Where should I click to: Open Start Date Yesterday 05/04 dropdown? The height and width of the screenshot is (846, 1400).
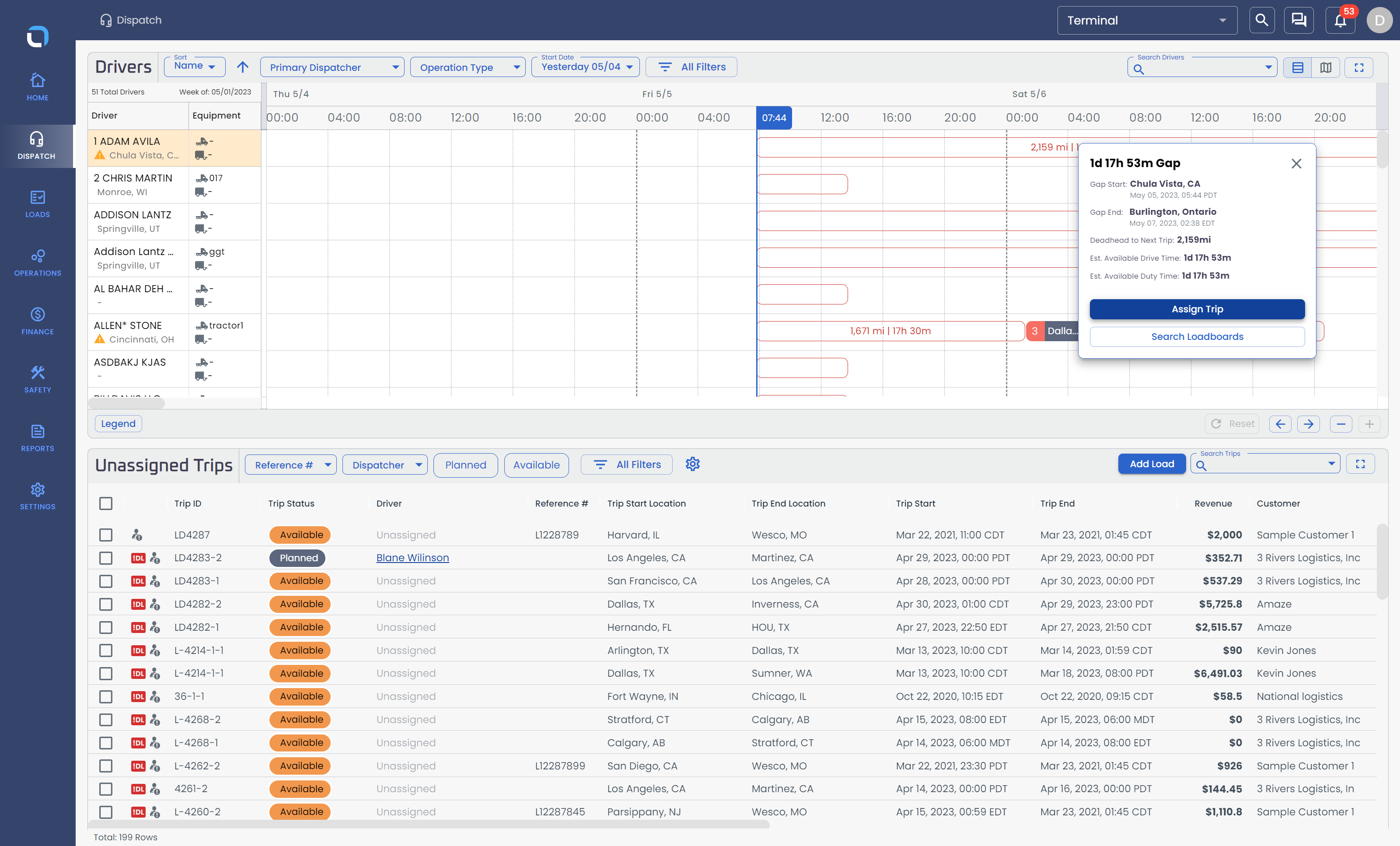pyautogui.click(x=586, y=67)
